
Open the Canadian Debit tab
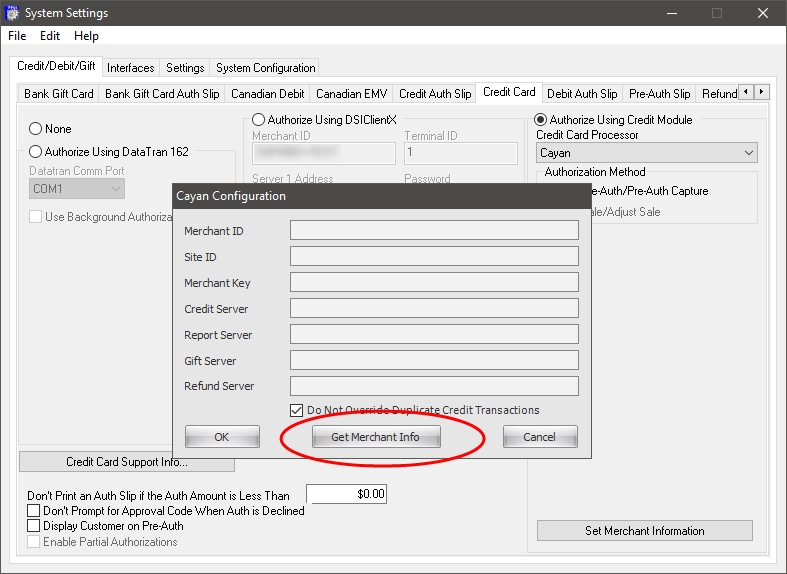tap(268, 94)
